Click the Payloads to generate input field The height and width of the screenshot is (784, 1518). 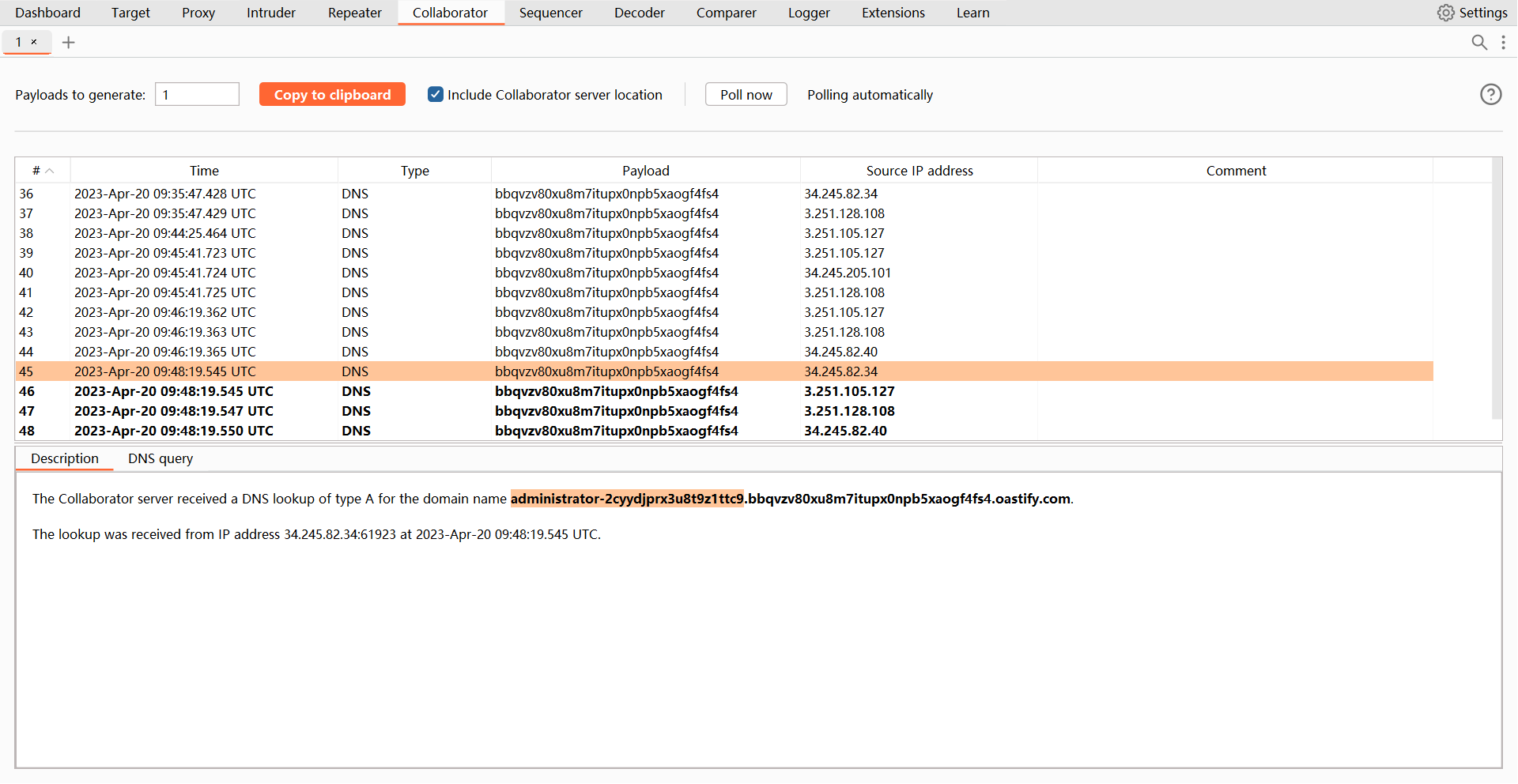(x=197, y=95)
